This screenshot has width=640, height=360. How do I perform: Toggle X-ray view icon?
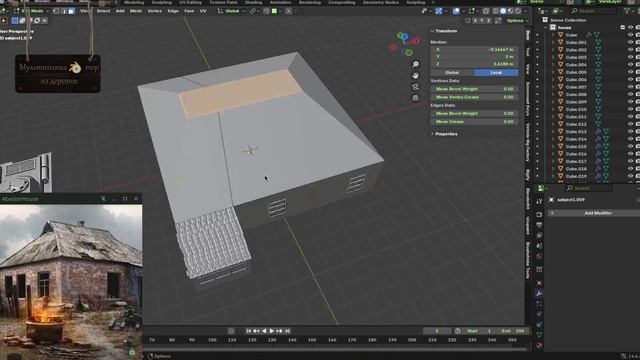[x=486, y=11]
